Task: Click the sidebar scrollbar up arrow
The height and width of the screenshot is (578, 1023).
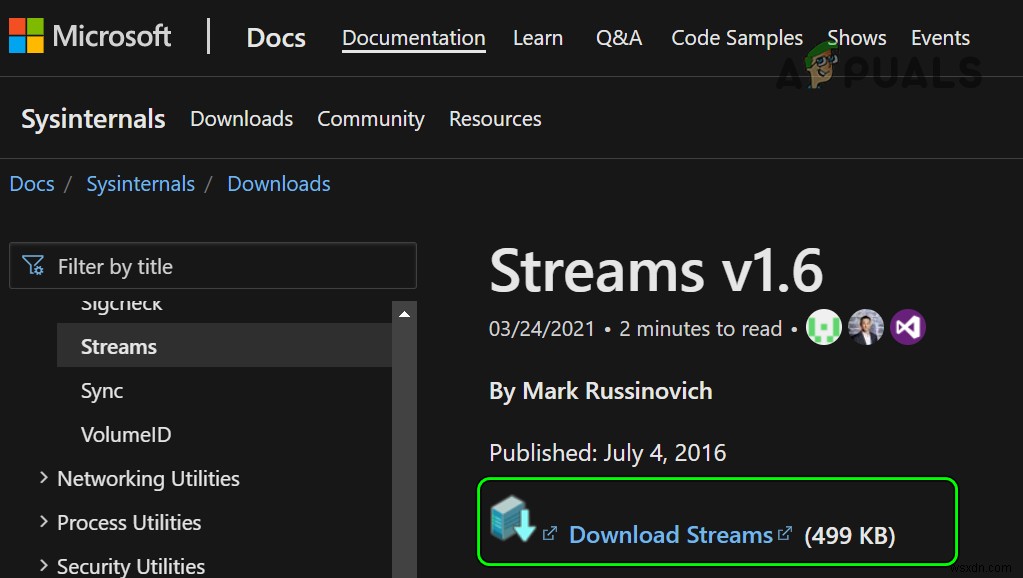Action: 405,314
